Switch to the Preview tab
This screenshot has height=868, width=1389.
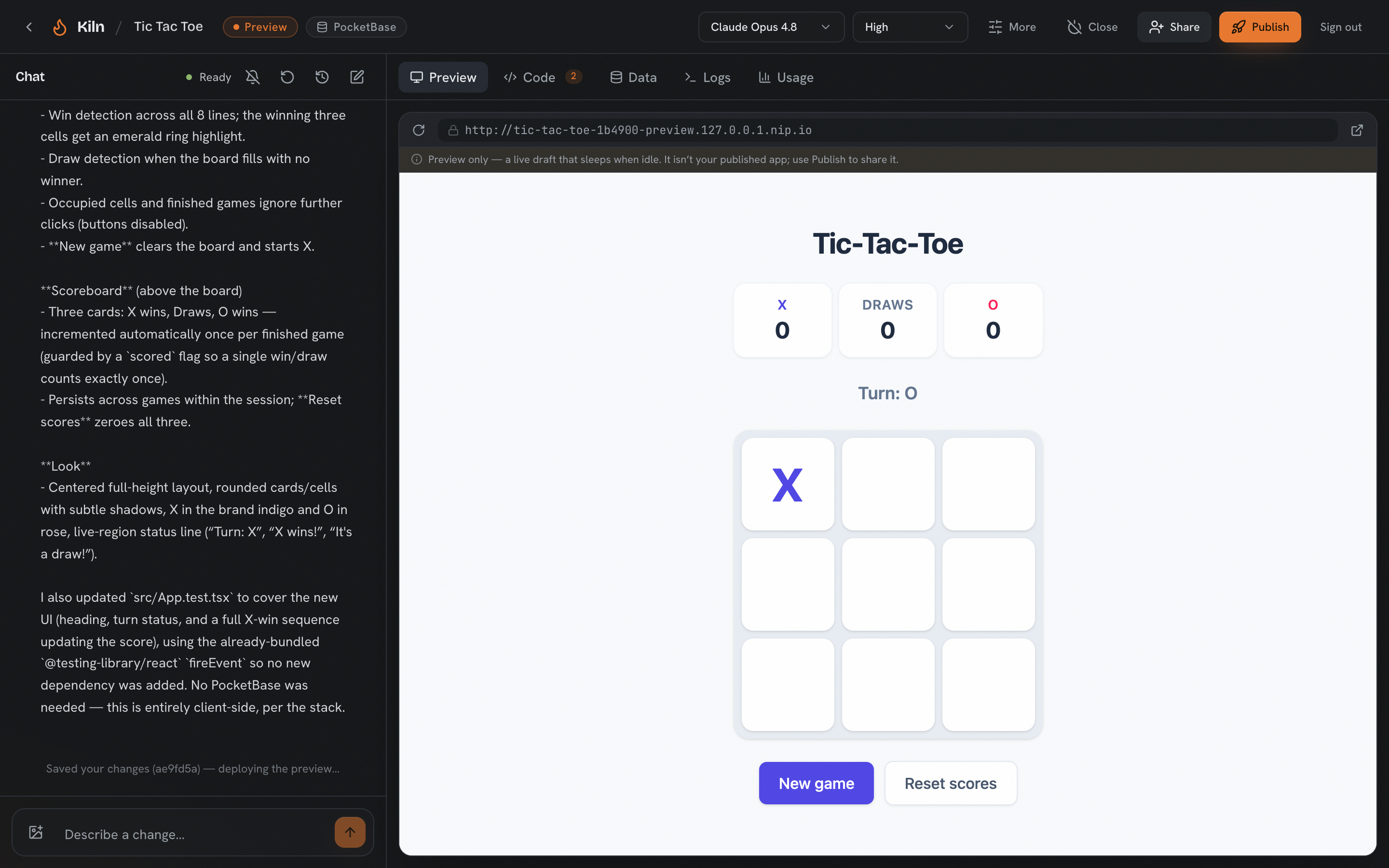coord(443,77)
